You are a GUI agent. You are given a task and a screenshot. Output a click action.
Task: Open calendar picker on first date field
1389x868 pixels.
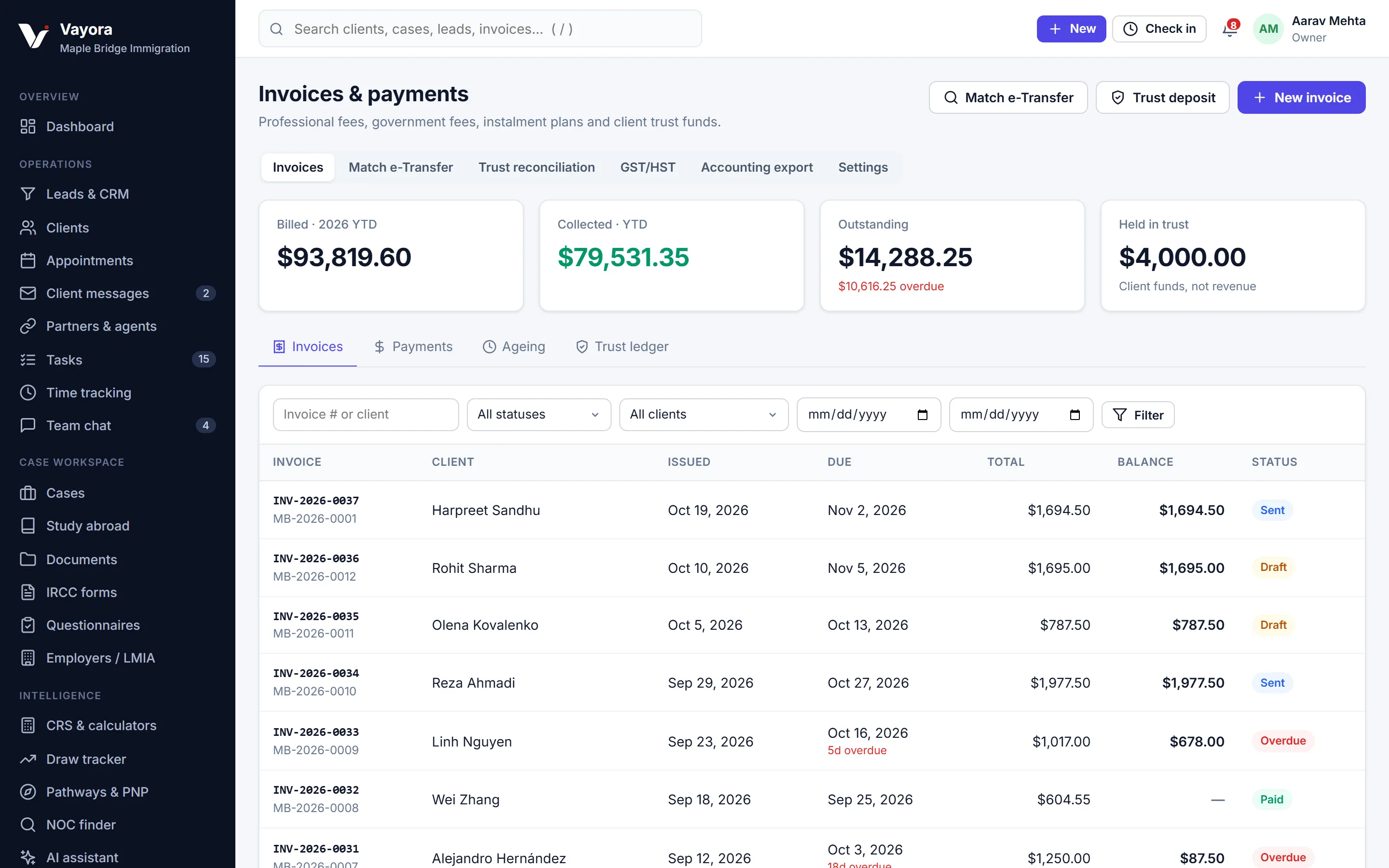tap(922, 415)
